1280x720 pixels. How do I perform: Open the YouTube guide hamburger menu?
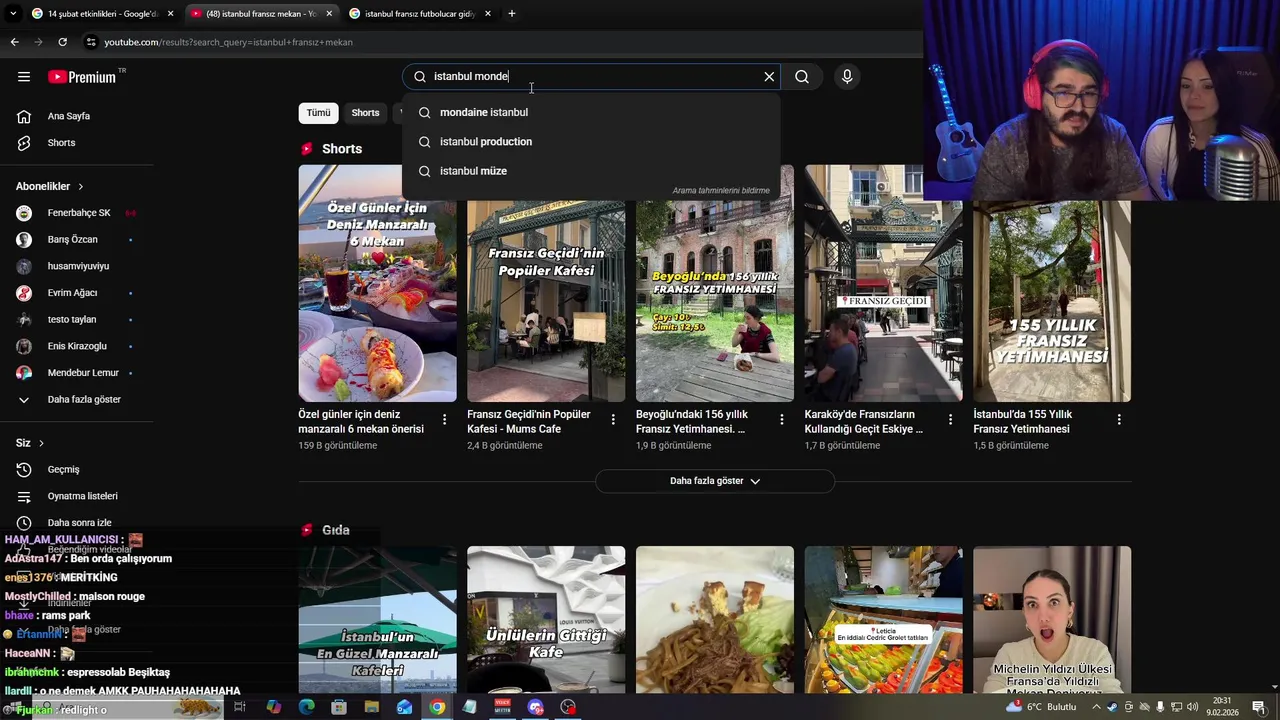[x=24, y=77]
